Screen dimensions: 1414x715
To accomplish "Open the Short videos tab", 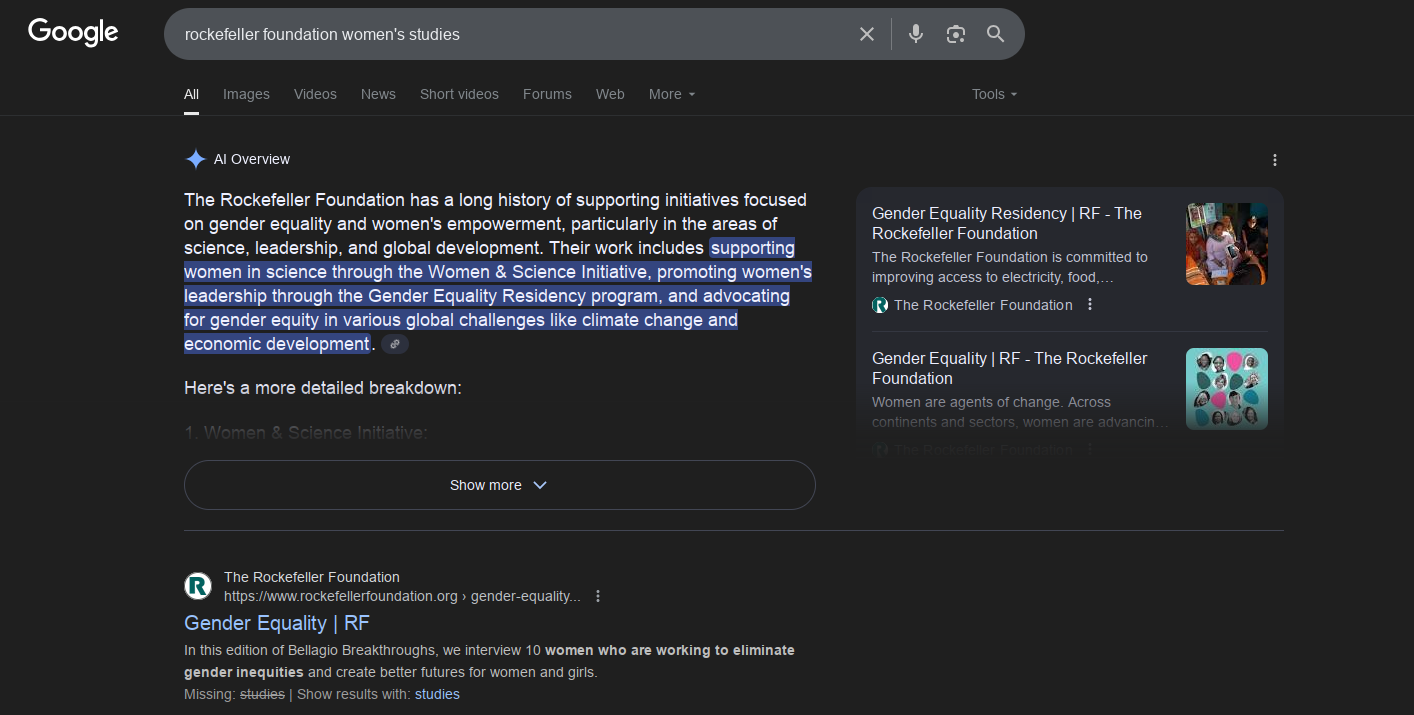I will tap(459, 94).
